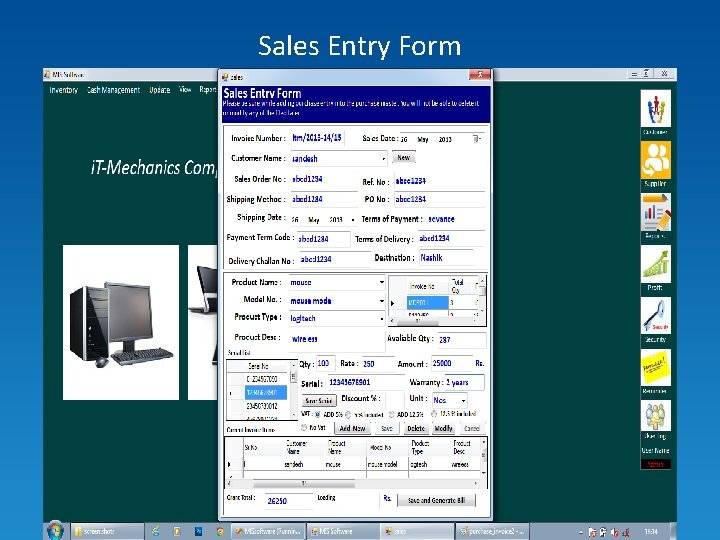
Task: Expand the Product Name dropdown
Action: [382, 282]
